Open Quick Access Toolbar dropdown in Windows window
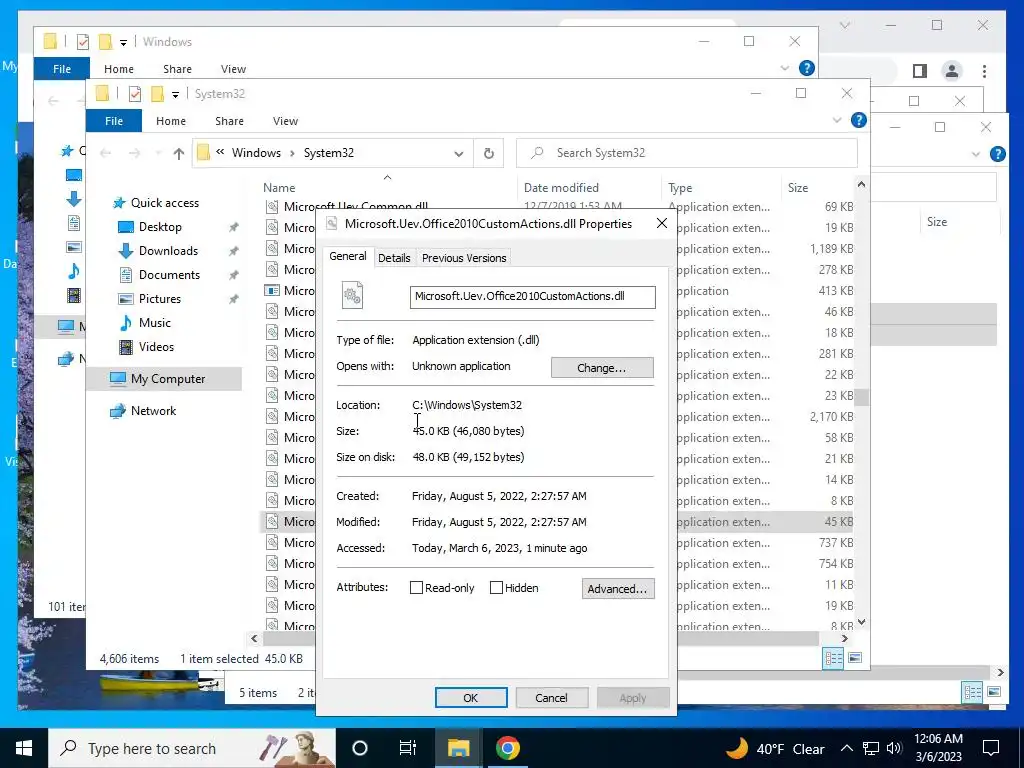 coord(123,42)
